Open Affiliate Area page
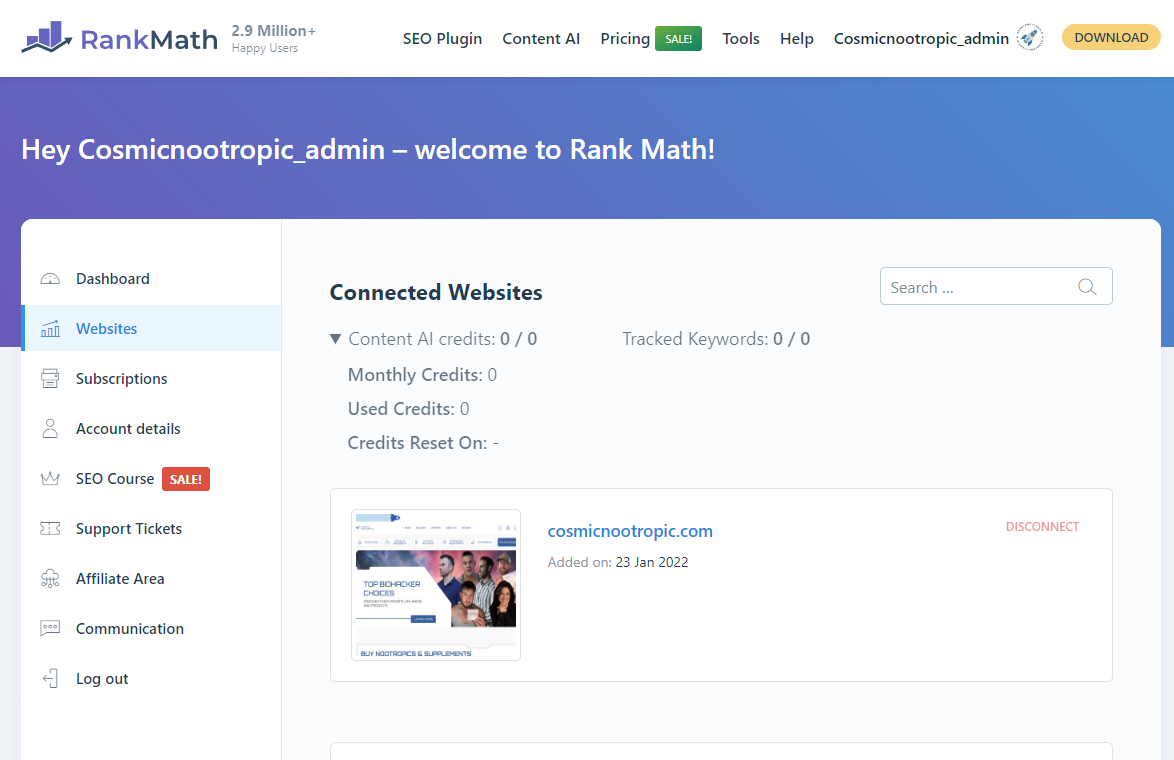The image size is (1174, 760). [x=120, y=579]
